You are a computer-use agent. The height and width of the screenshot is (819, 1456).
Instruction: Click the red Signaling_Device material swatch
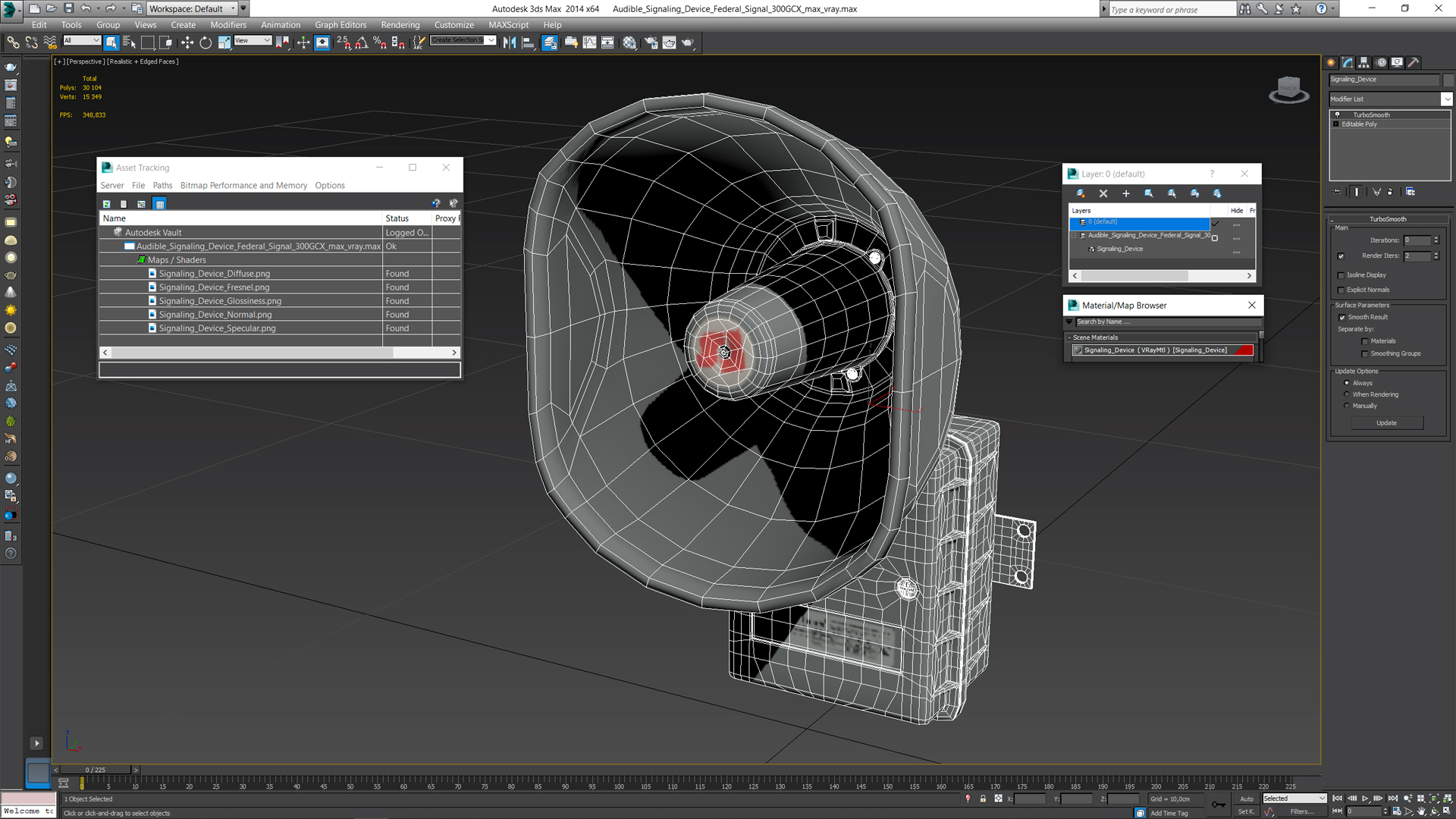tap(1244, 350)
